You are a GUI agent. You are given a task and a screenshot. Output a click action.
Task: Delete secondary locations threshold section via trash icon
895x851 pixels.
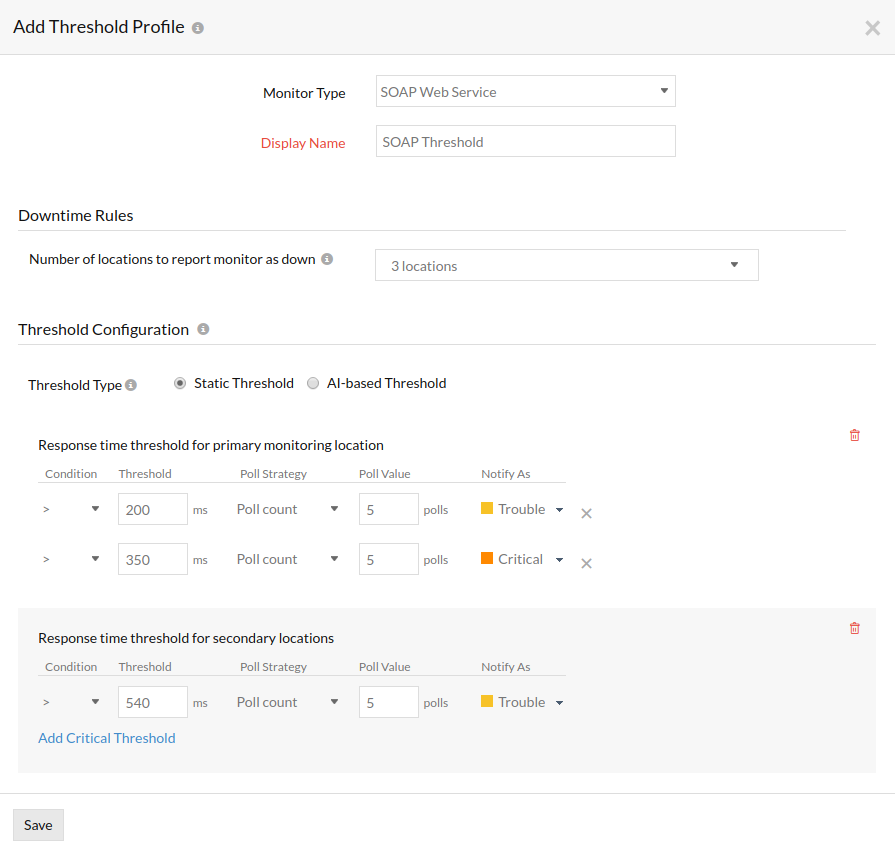[854, 628]
